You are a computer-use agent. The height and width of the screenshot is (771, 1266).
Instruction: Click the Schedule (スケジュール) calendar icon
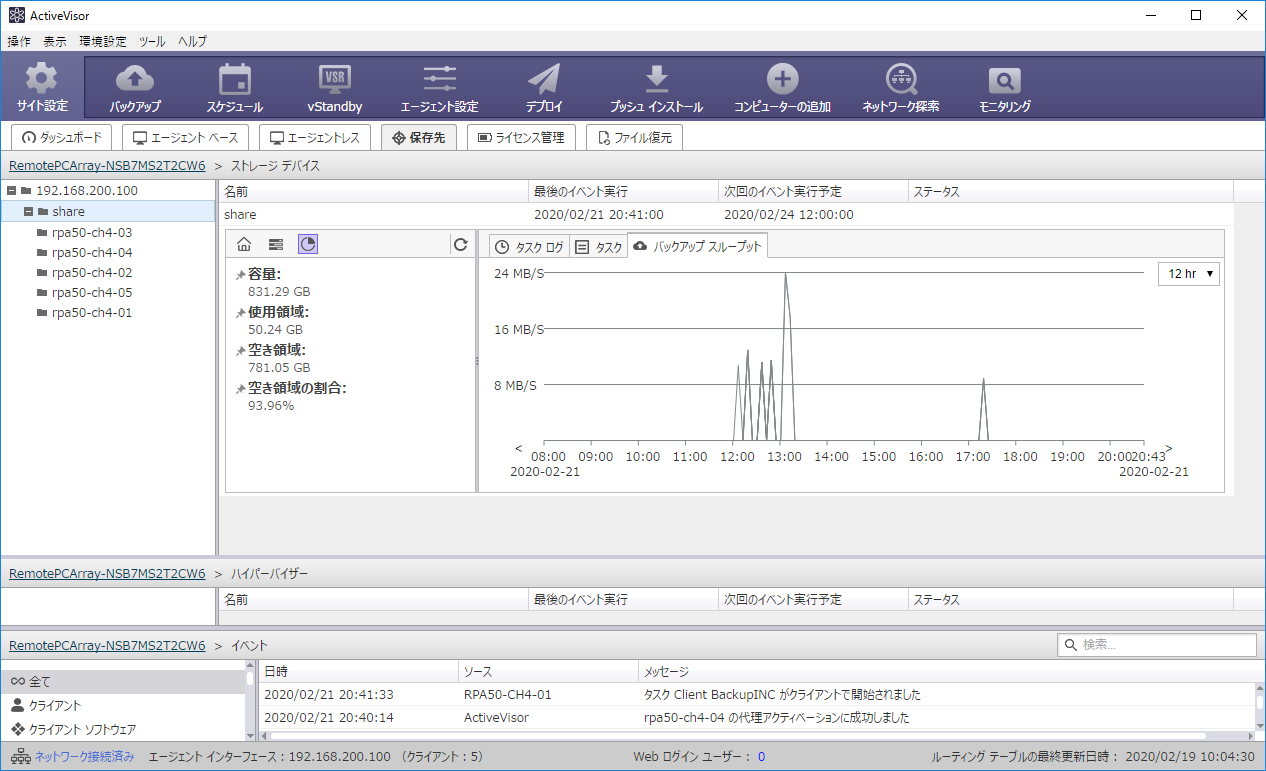pos(235,81)
